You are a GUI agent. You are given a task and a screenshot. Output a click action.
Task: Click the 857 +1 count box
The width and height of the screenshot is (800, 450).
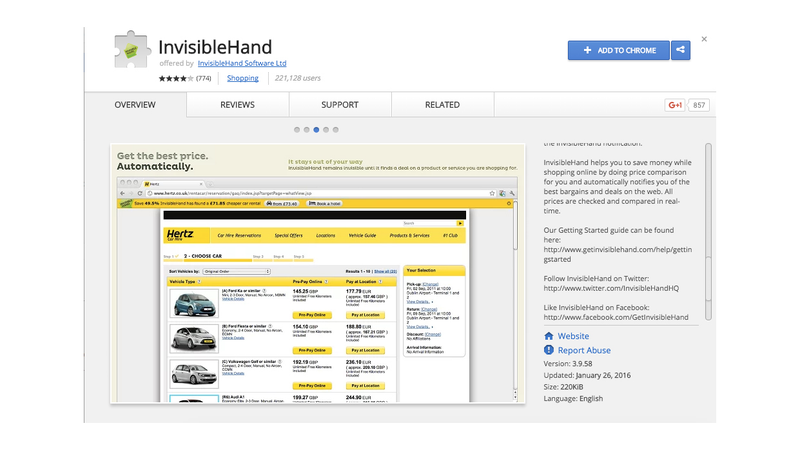coord(699,105)
